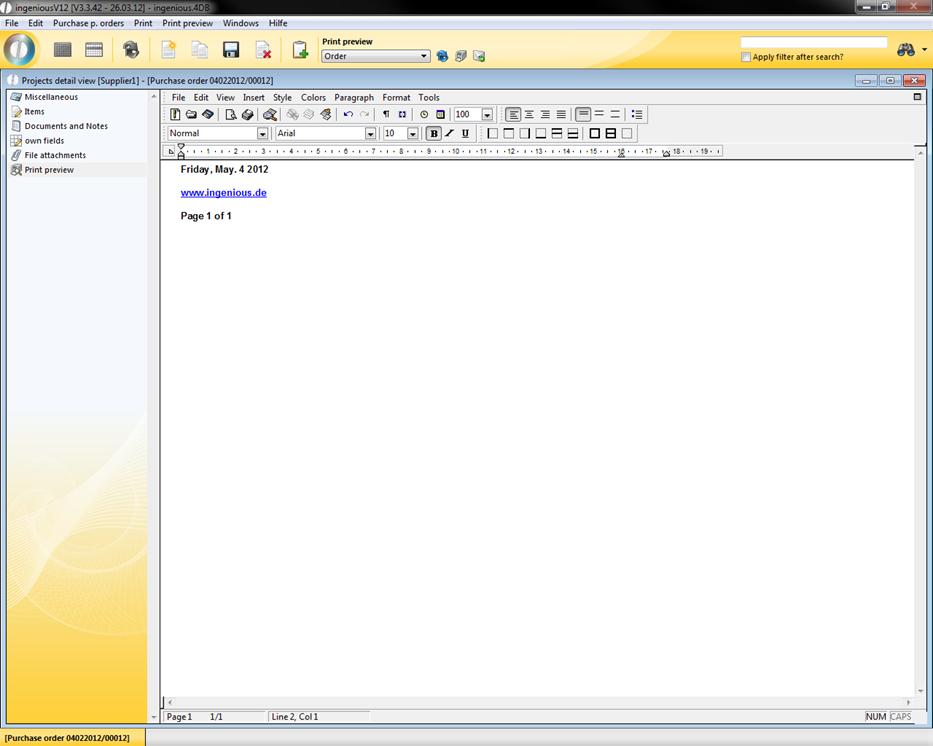Screen dimensions: 933x746
Task: Enable Apply filter after search checkbox
Action: coord(746,57)
